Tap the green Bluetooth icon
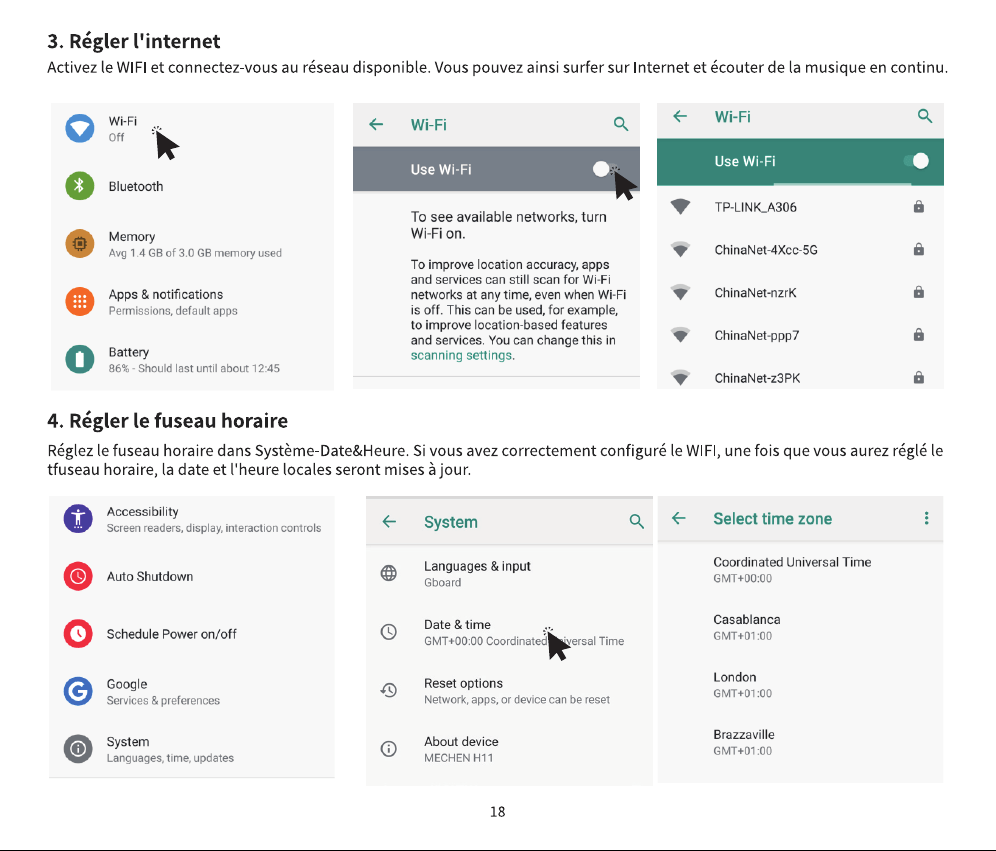996x851 pixels. 79,185
